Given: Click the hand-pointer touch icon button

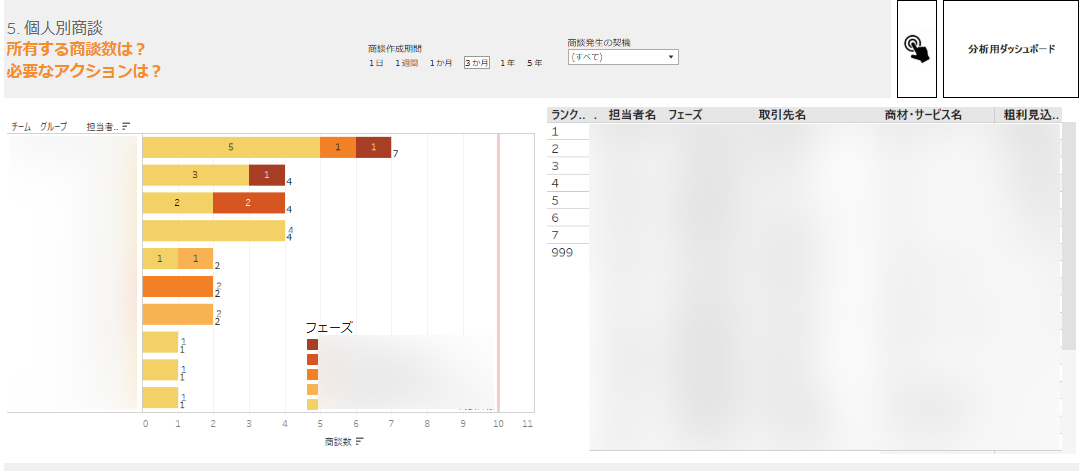Looking at the screenshot, I should click(917, 49).
